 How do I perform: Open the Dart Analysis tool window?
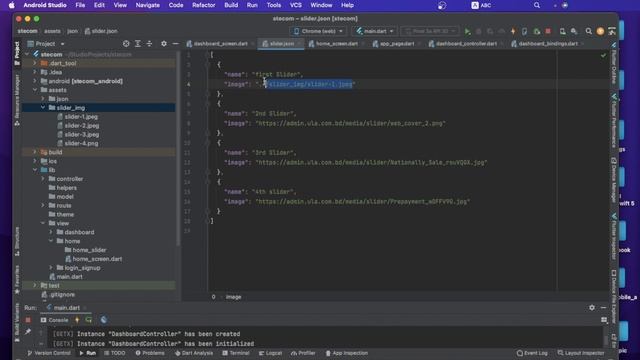point(194,353)
